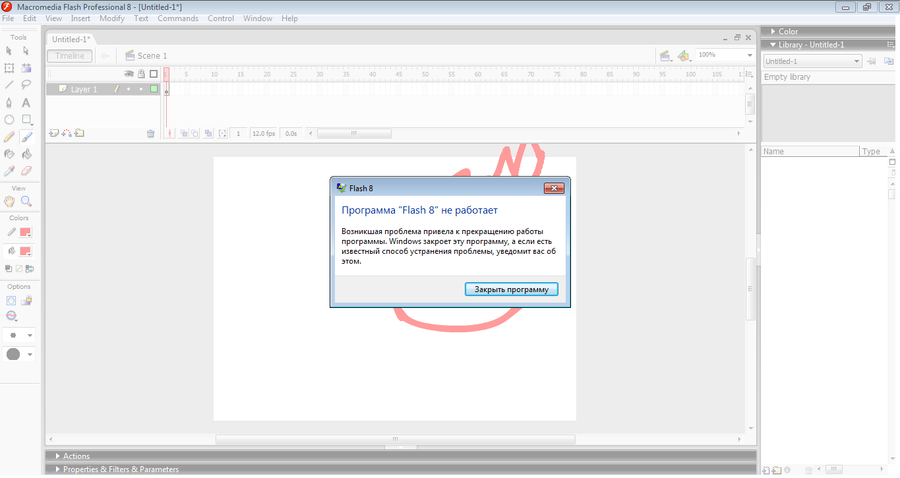Select the Ink Bottle tool

[9, 154]
